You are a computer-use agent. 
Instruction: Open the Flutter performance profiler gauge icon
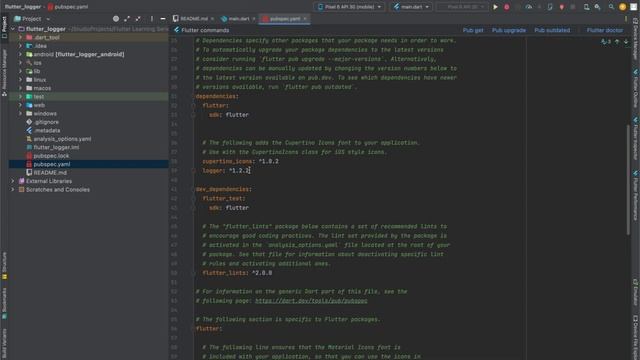coord(529,7)
